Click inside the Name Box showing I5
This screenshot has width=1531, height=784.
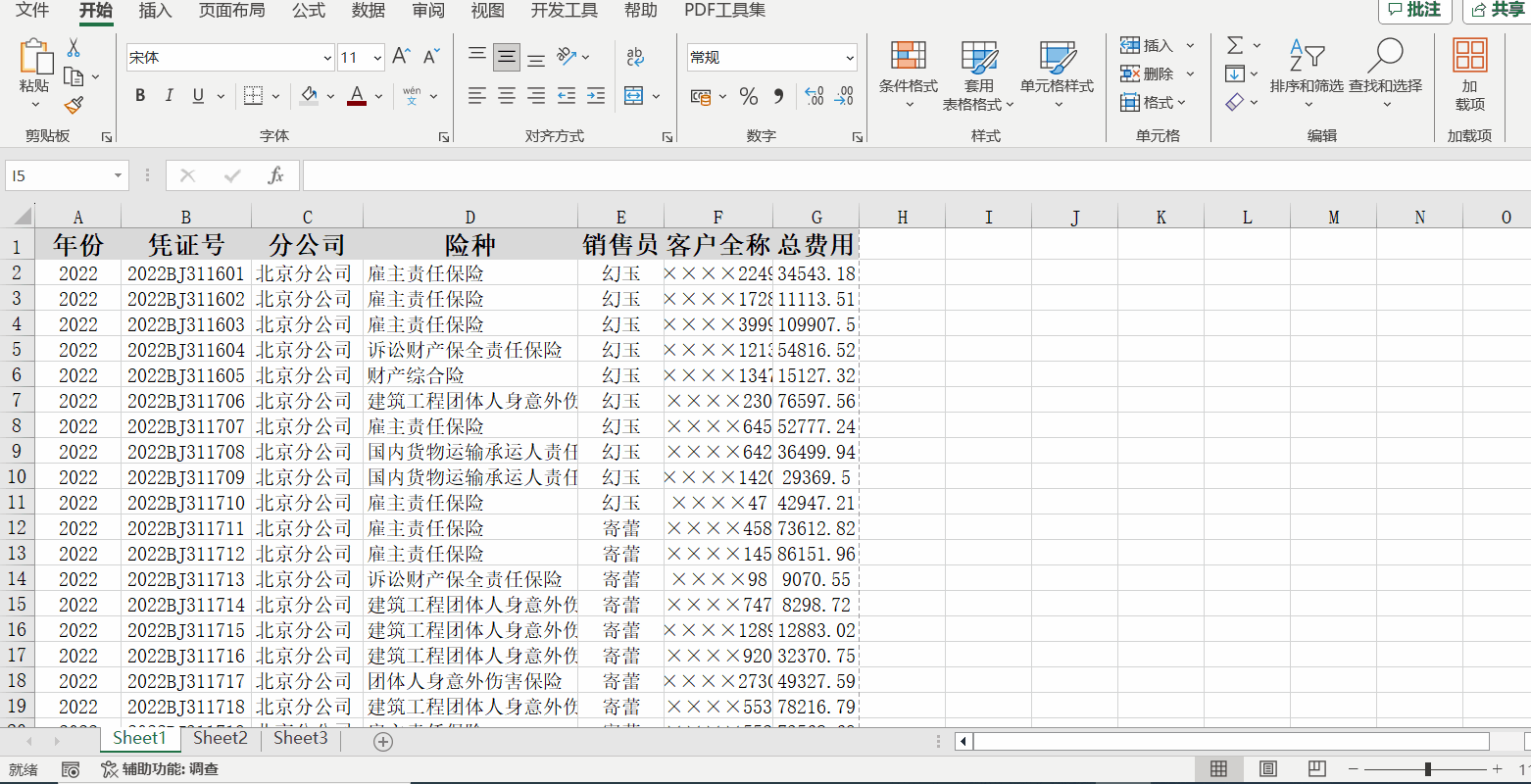pyautogui.click(x=59, y=174)
